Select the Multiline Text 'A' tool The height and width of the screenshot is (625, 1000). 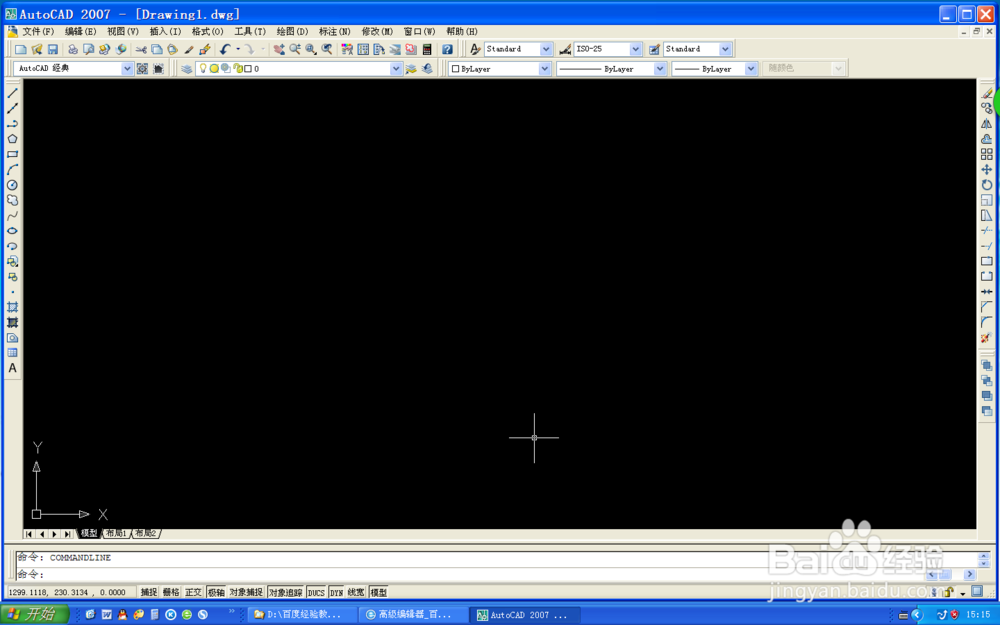[x=12, y=368]
